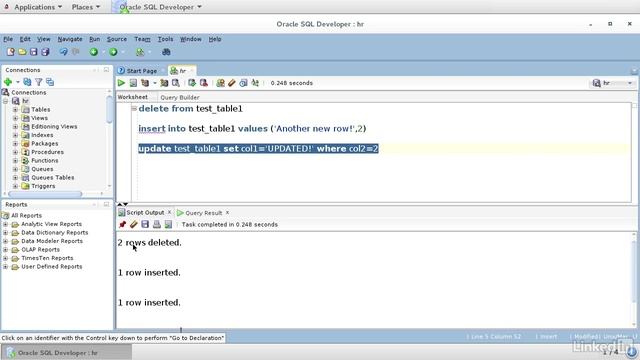The height and width of the screenshot is (360, 640).
Task: Click the Oracle SQL Developer taskbar button
Action: pos(67,353)
